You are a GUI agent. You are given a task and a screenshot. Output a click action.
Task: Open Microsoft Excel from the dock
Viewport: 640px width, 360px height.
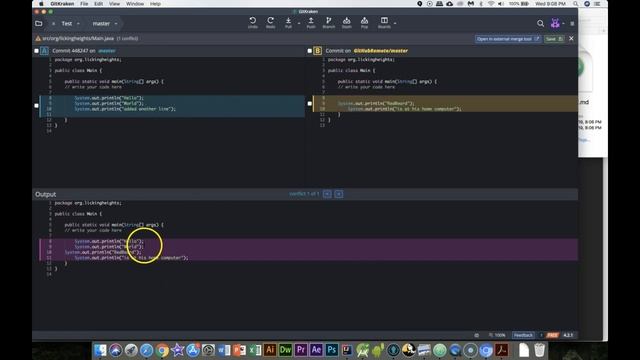[255, 350]
